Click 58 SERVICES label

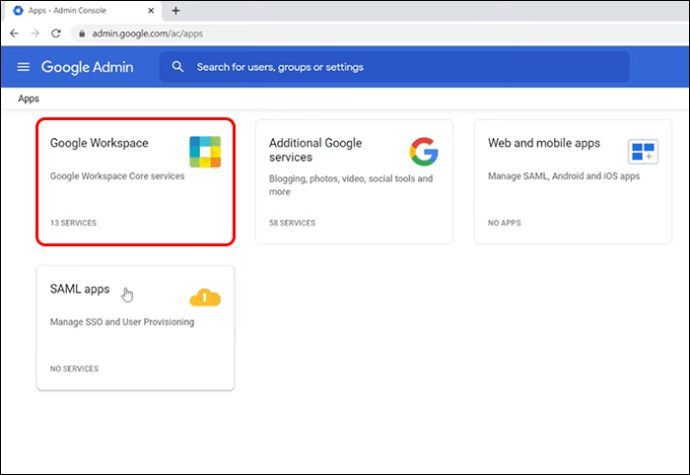coord(292,223)
